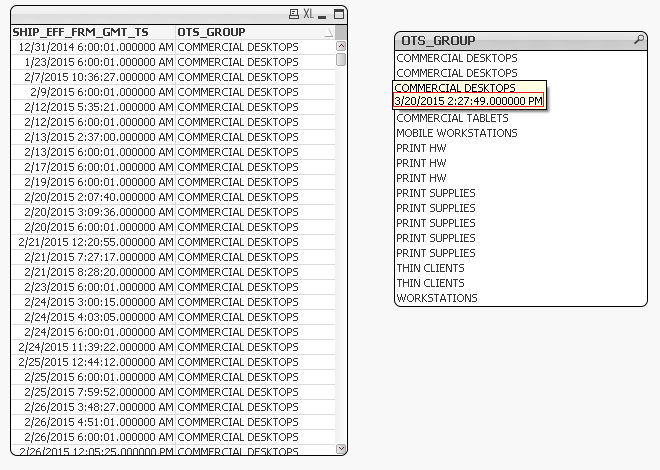The image size is (660, 470).
Task: Click timestamp 2/25/2015 6:00:01.000000 AM
Action: coord(99,377)
